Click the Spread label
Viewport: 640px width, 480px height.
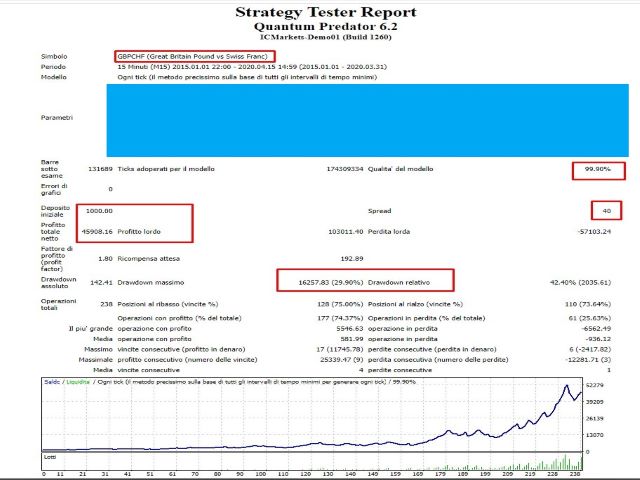click(x=380, y=211)
